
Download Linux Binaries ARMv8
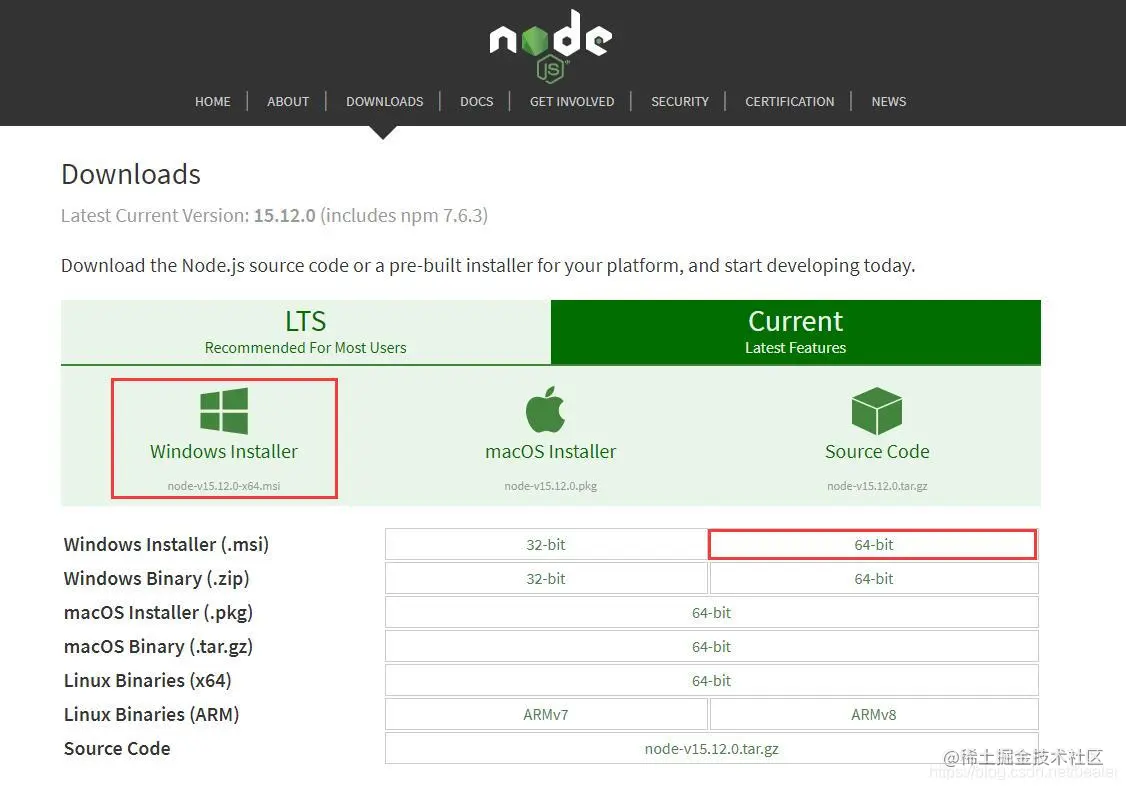[x=873, y=715]
